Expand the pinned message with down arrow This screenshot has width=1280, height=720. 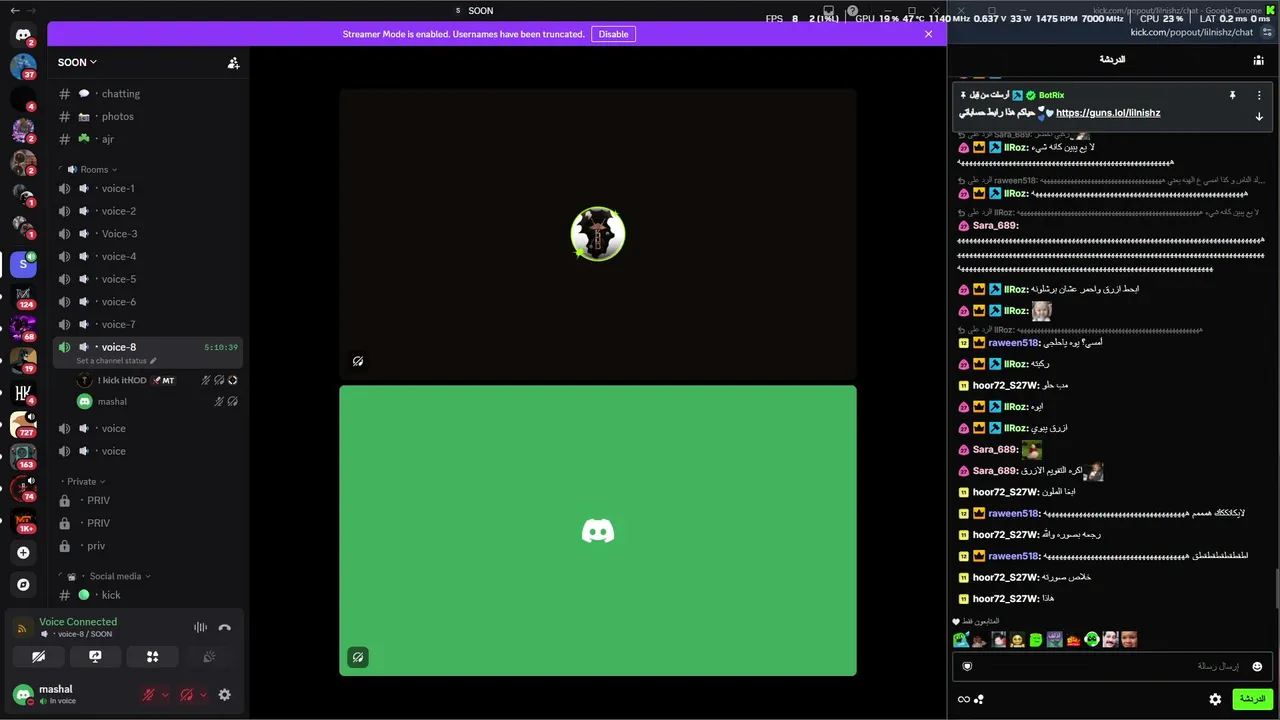[x=1259, y=117]
